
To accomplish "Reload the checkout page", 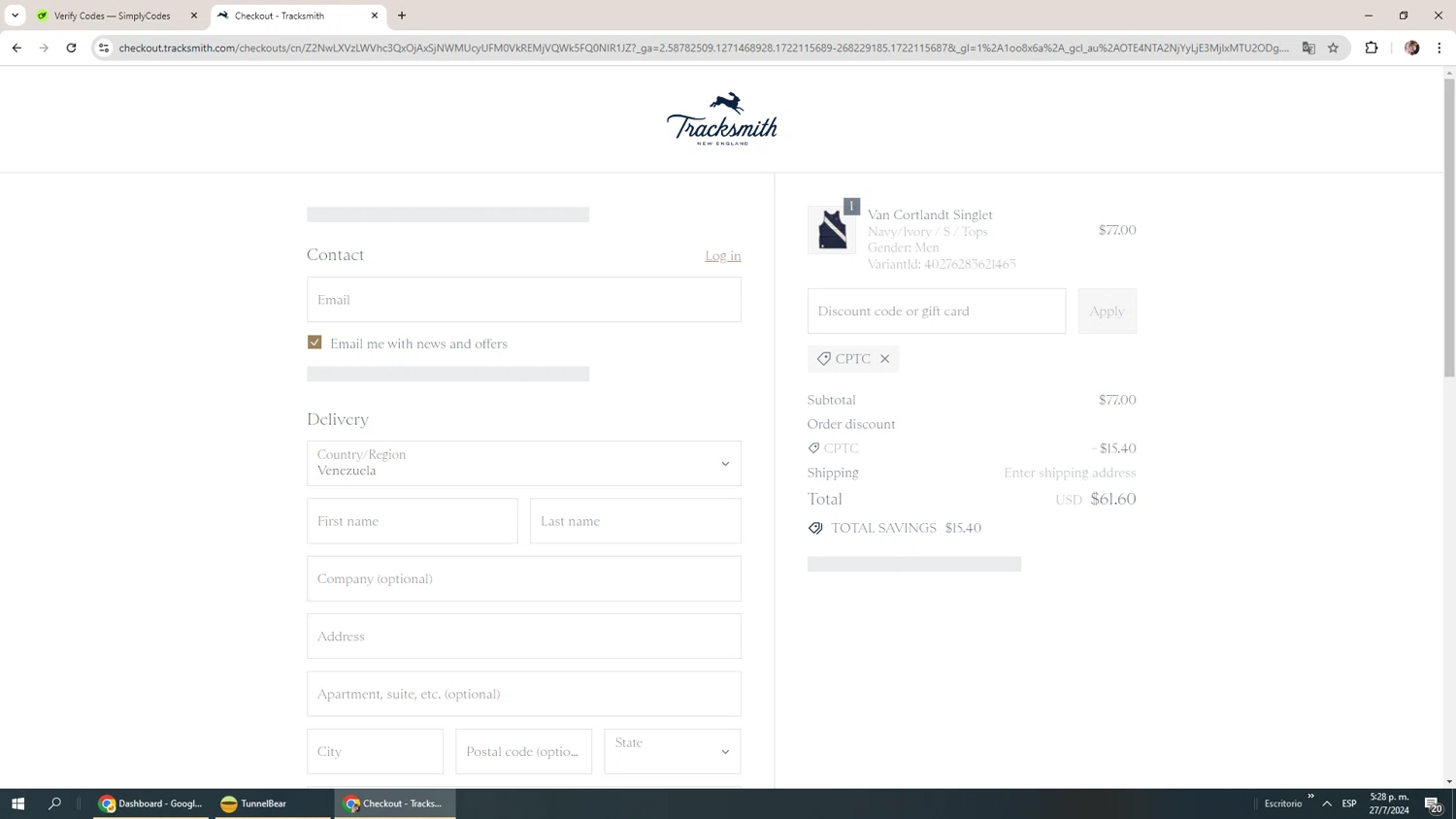I will pos(71,48).
